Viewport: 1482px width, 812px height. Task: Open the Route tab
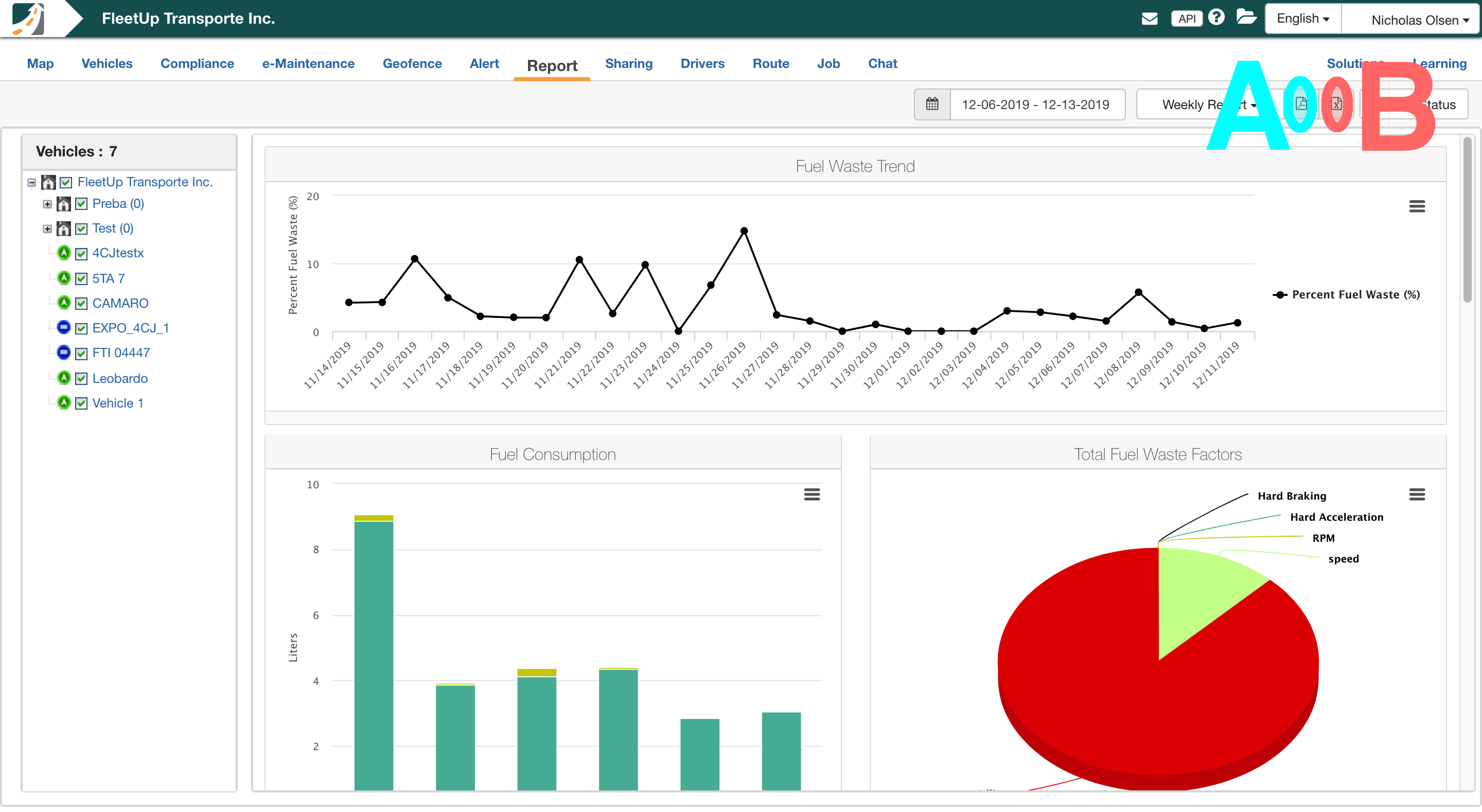point(771,63)
